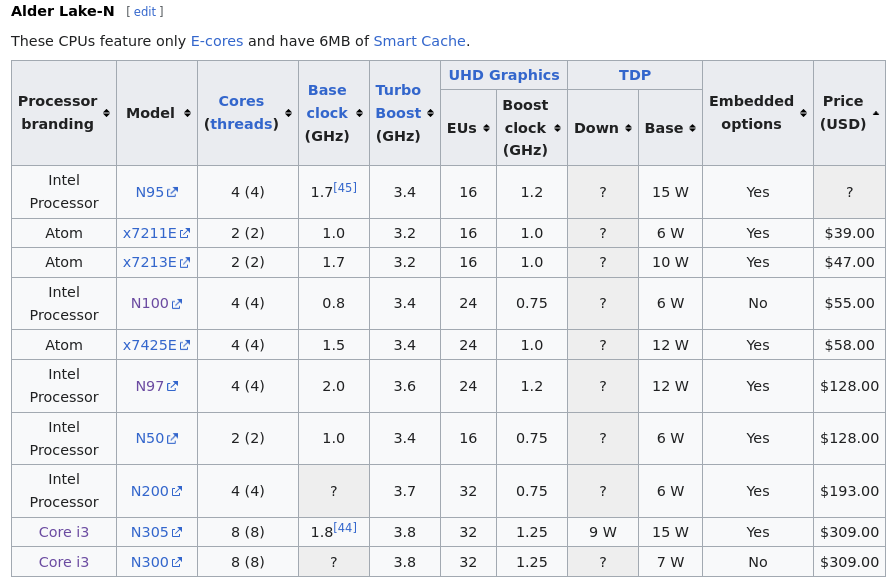This screenshot has width=892, height=588.
Task: Sort by Embedded options column arrows
Action: [803, 113]
